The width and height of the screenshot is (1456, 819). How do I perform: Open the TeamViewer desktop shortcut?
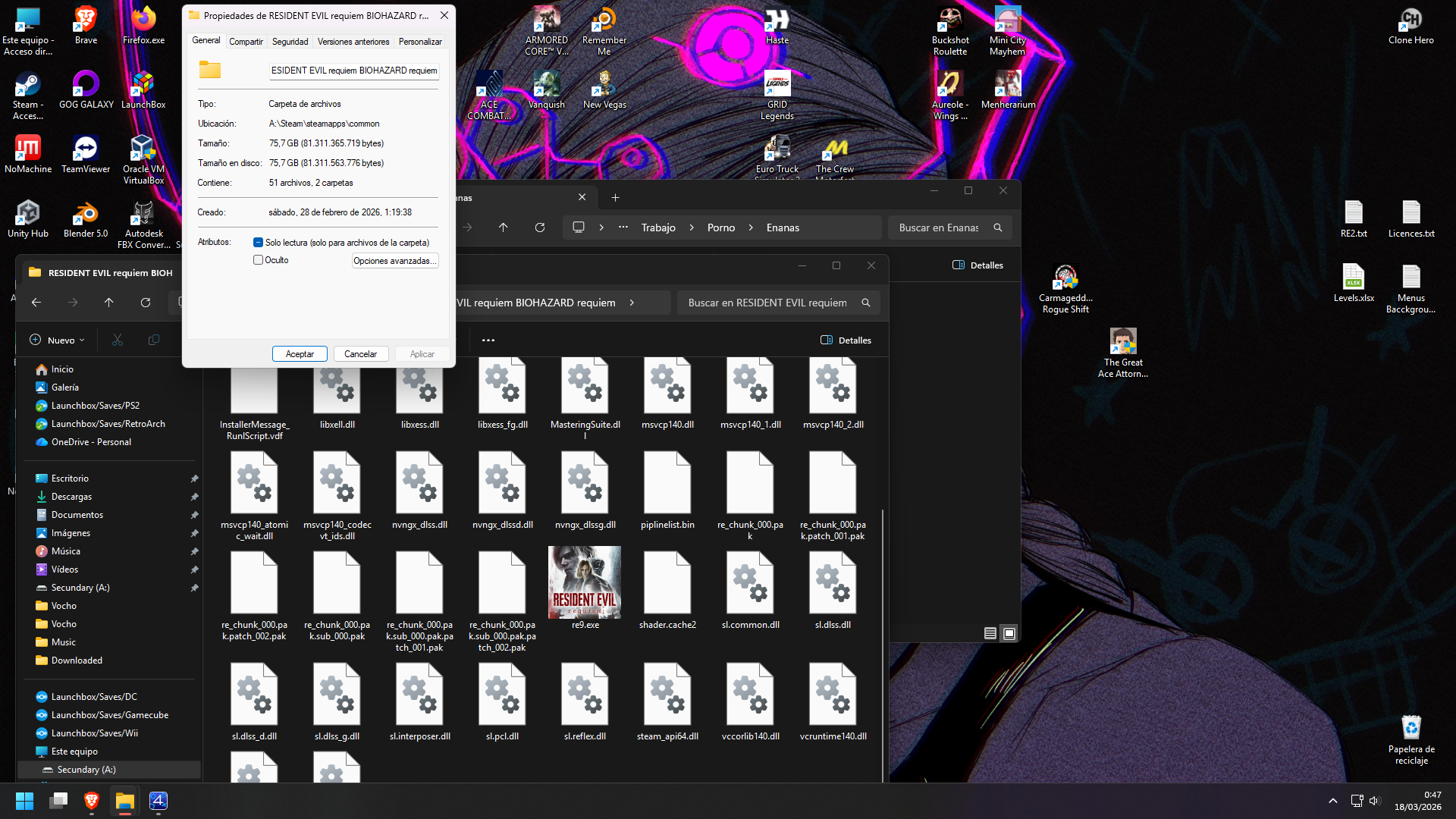tap(86, 155)
